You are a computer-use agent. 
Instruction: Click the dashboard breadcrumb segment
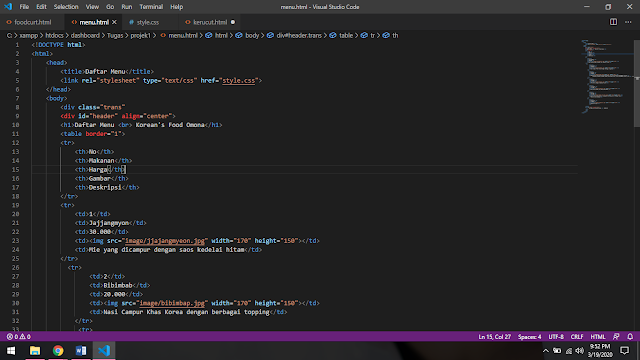click(85, 36)
